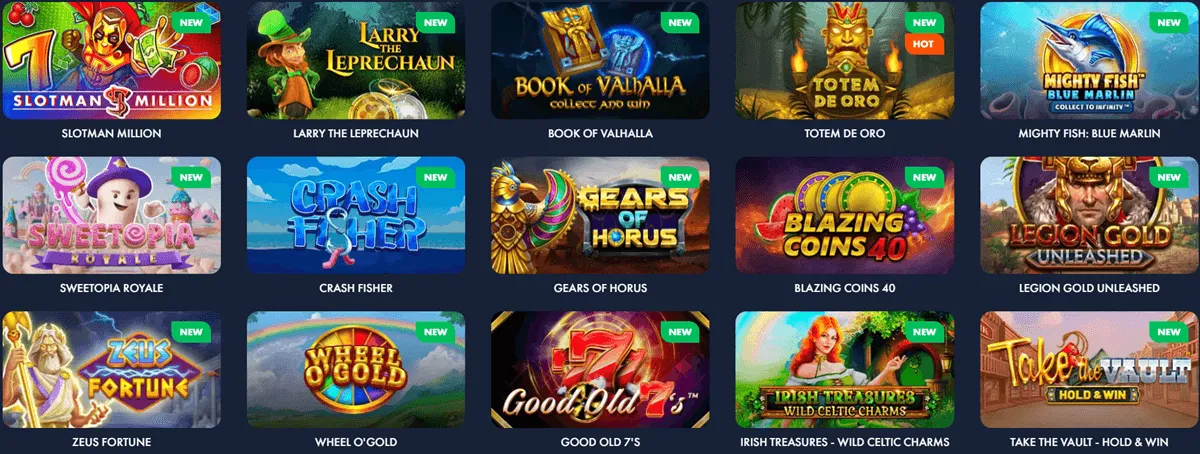Open Mighty Fish Blue Marlin game tile

1090,60
